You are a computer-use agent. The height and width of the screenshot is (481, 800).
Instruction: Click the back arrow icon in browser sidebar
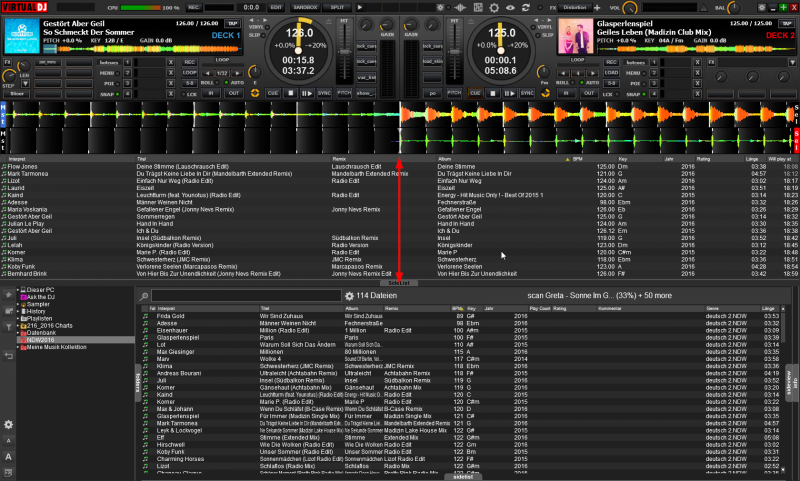8,356
